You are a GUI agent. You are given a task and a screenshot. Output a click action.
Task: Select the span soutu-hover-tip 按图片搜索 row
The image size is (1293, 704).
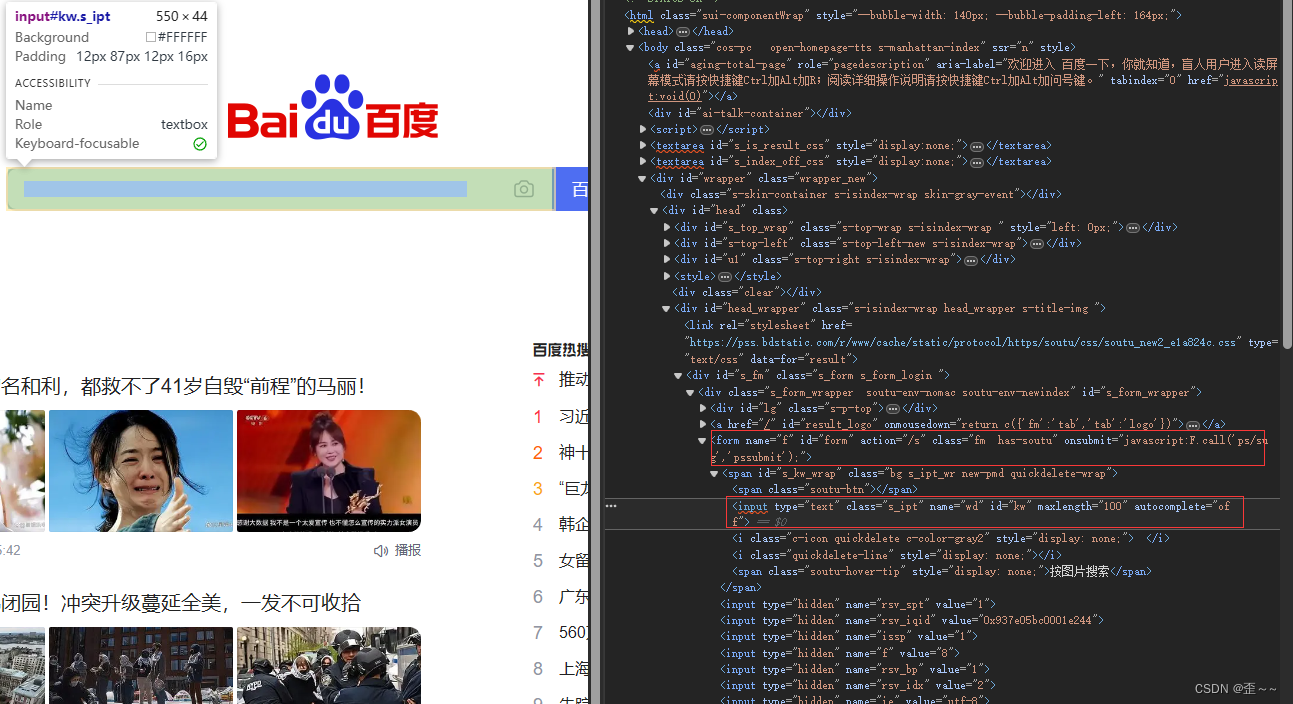(942, 572)
